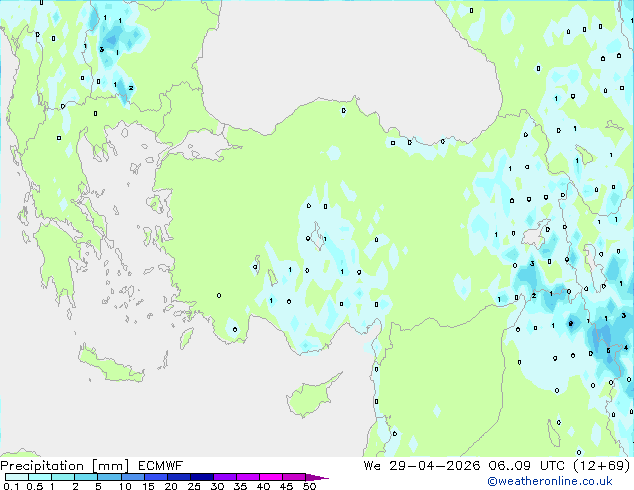Pick the legend swatch between 5 and 10
Viewport: 634px width, 490px height.
tap(109, 477)
